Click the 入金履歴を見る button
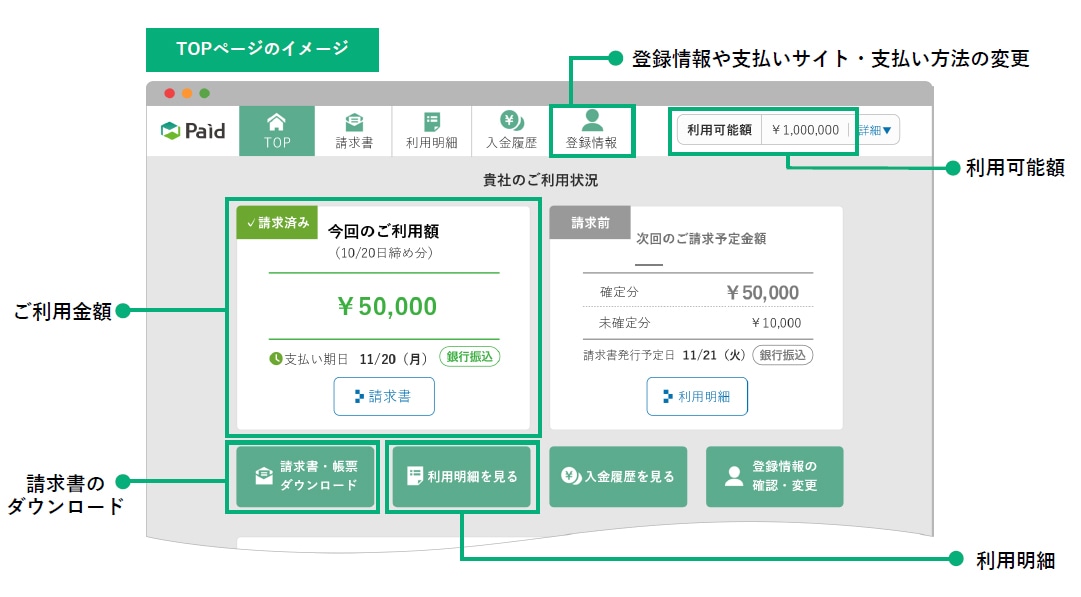The width and height of the screenshot is (1081, 597). coord(618,476)
